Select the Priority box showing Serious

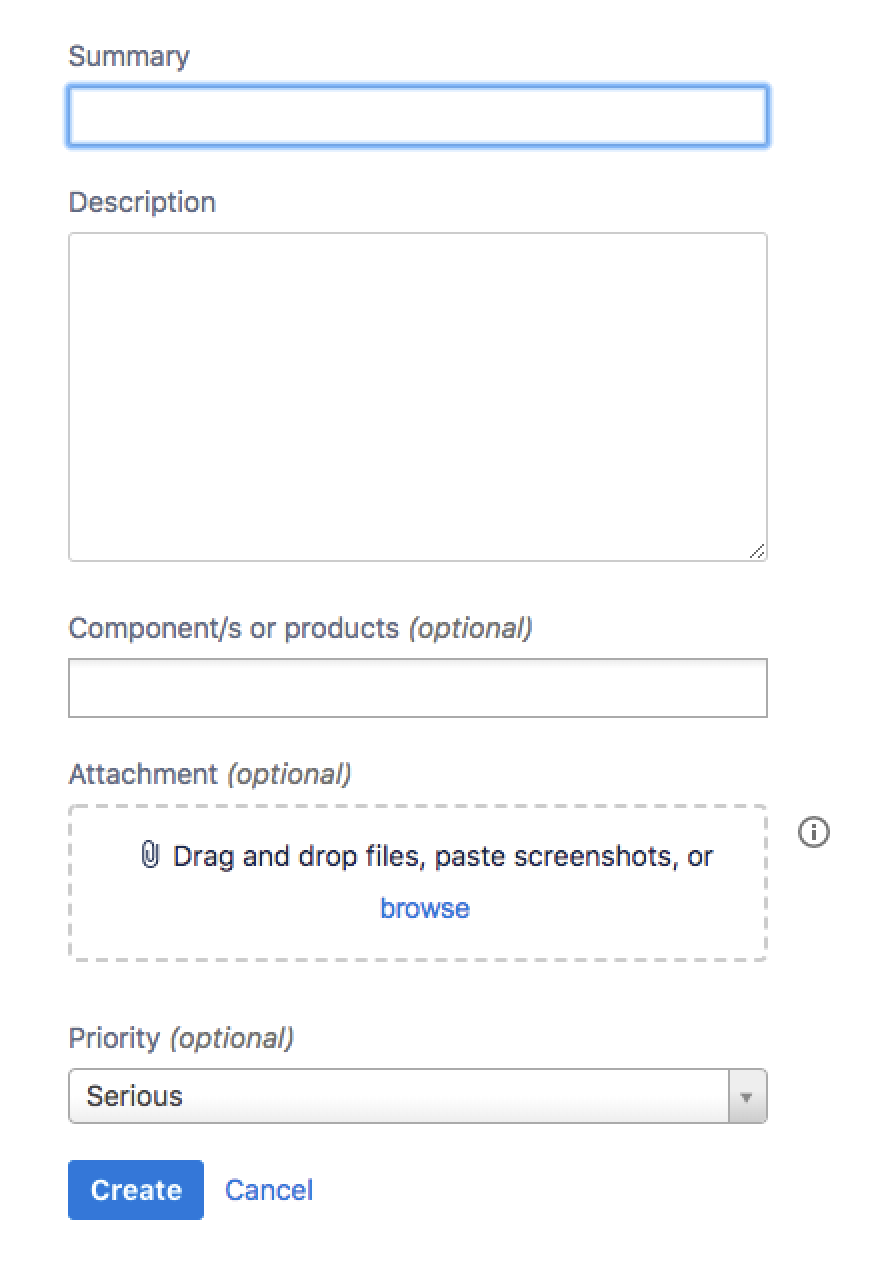pyautogui.click(x=418, y=1096)
